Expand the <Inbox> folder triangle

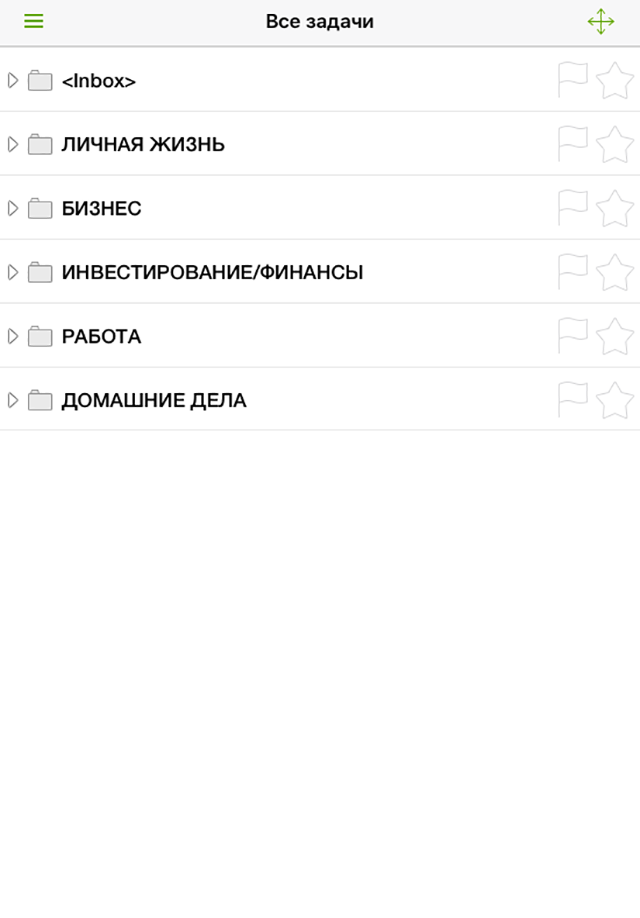click(x=13, y=80)
